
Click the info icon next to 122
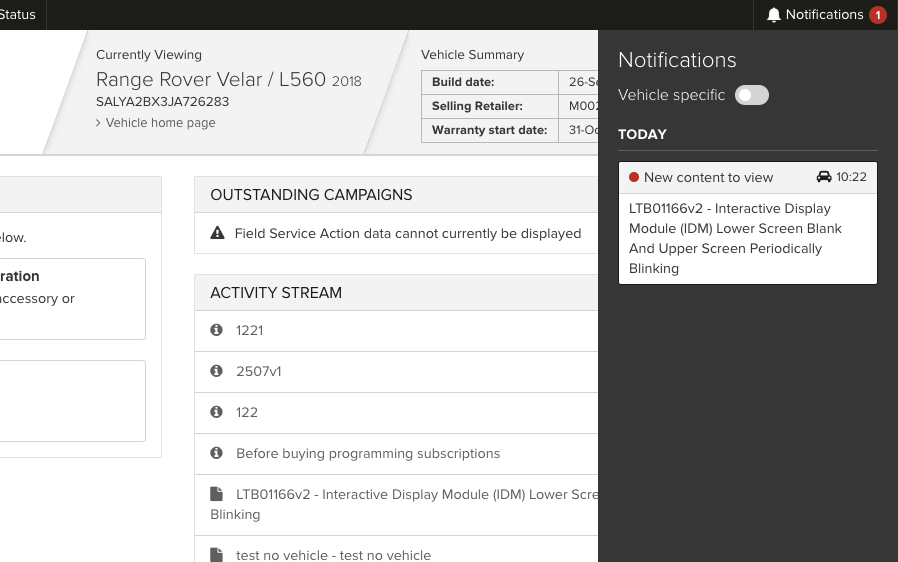click(x=216, y=411)
